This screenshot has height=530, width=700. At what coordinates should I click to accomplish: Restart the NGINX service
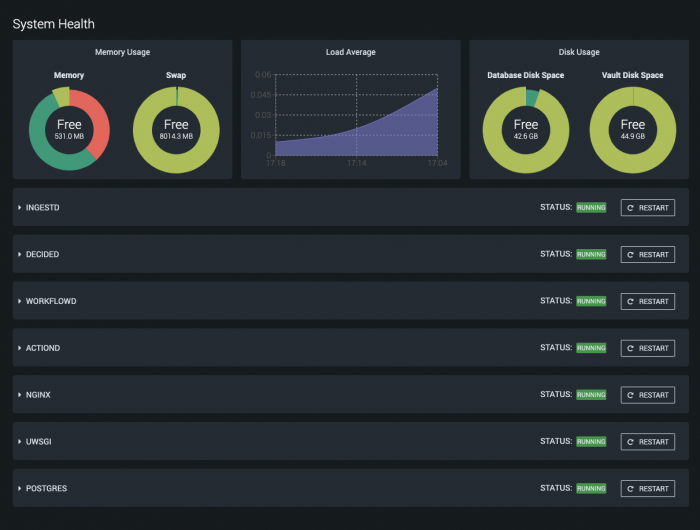click(647, 395)
